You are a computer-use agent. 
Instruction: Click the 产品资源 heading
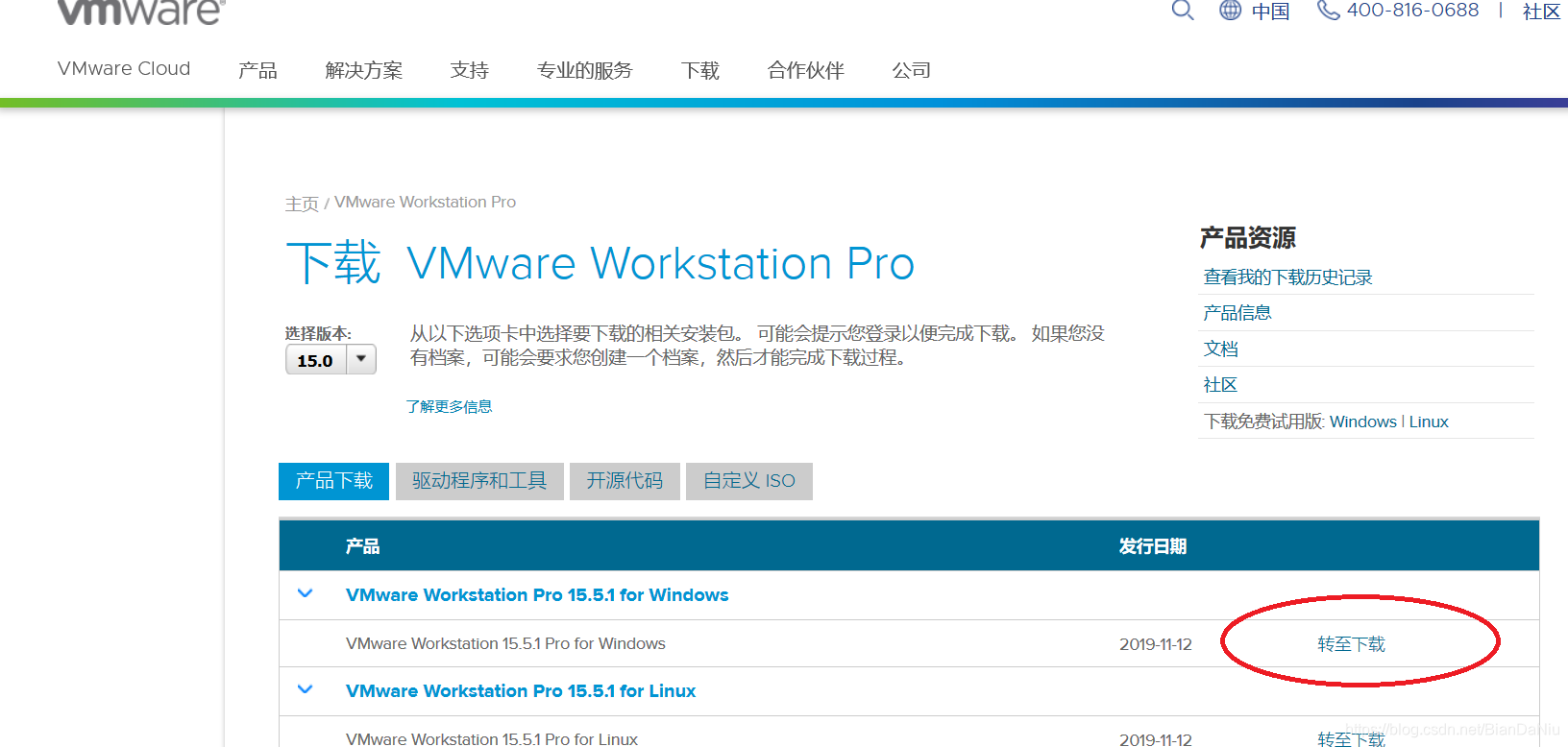[1248, 237]
